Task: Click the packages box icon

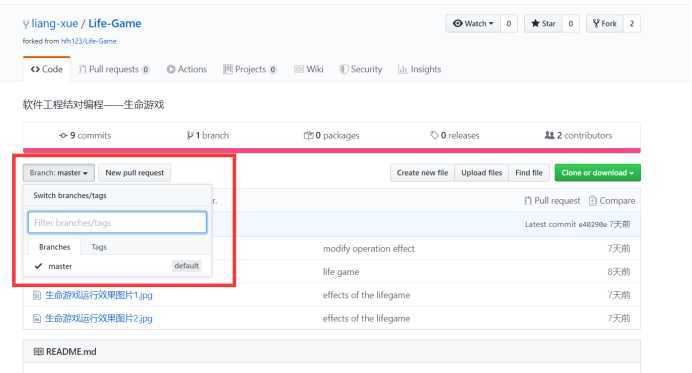Action: pyautogui.click(x=308, y=135)
